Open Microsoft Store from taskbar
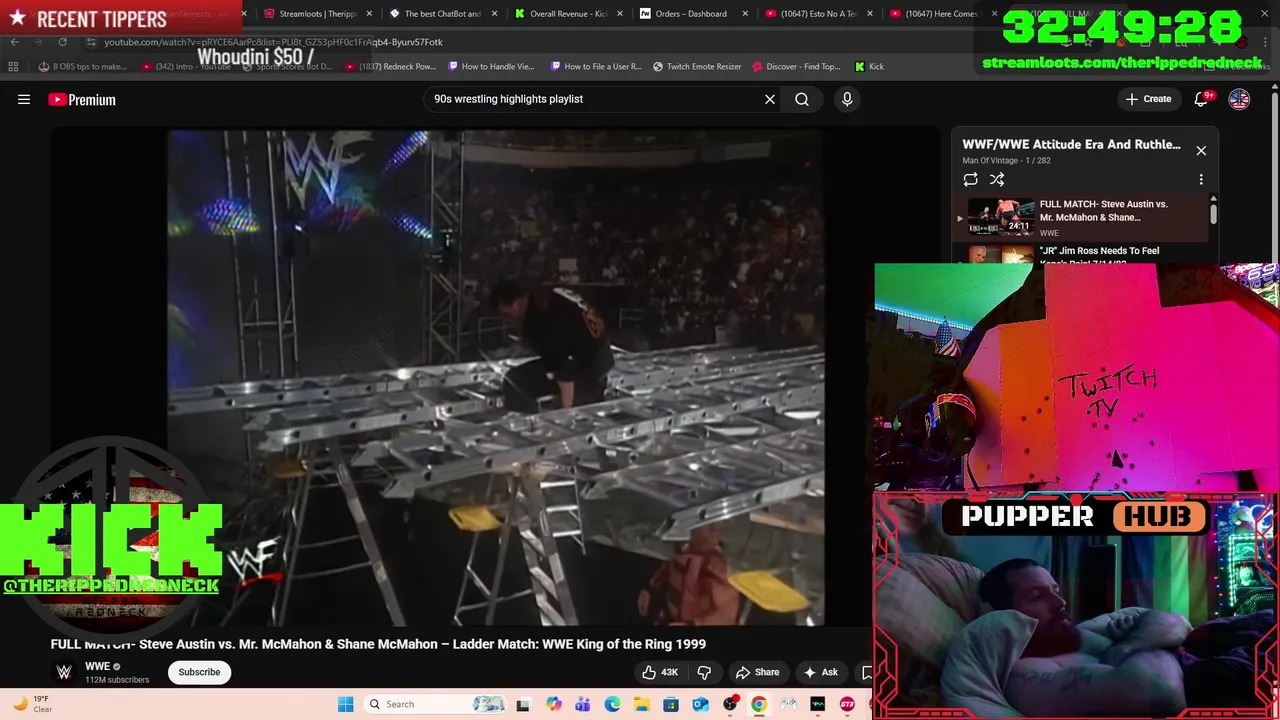 671,704
